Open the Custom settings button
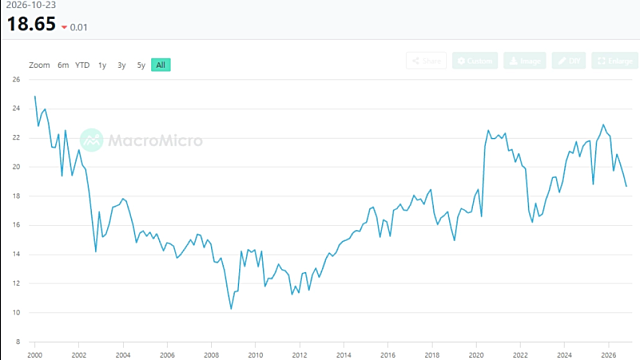This screenshot has width=640, height=360. pyautogui.click(x=475, y=61)
